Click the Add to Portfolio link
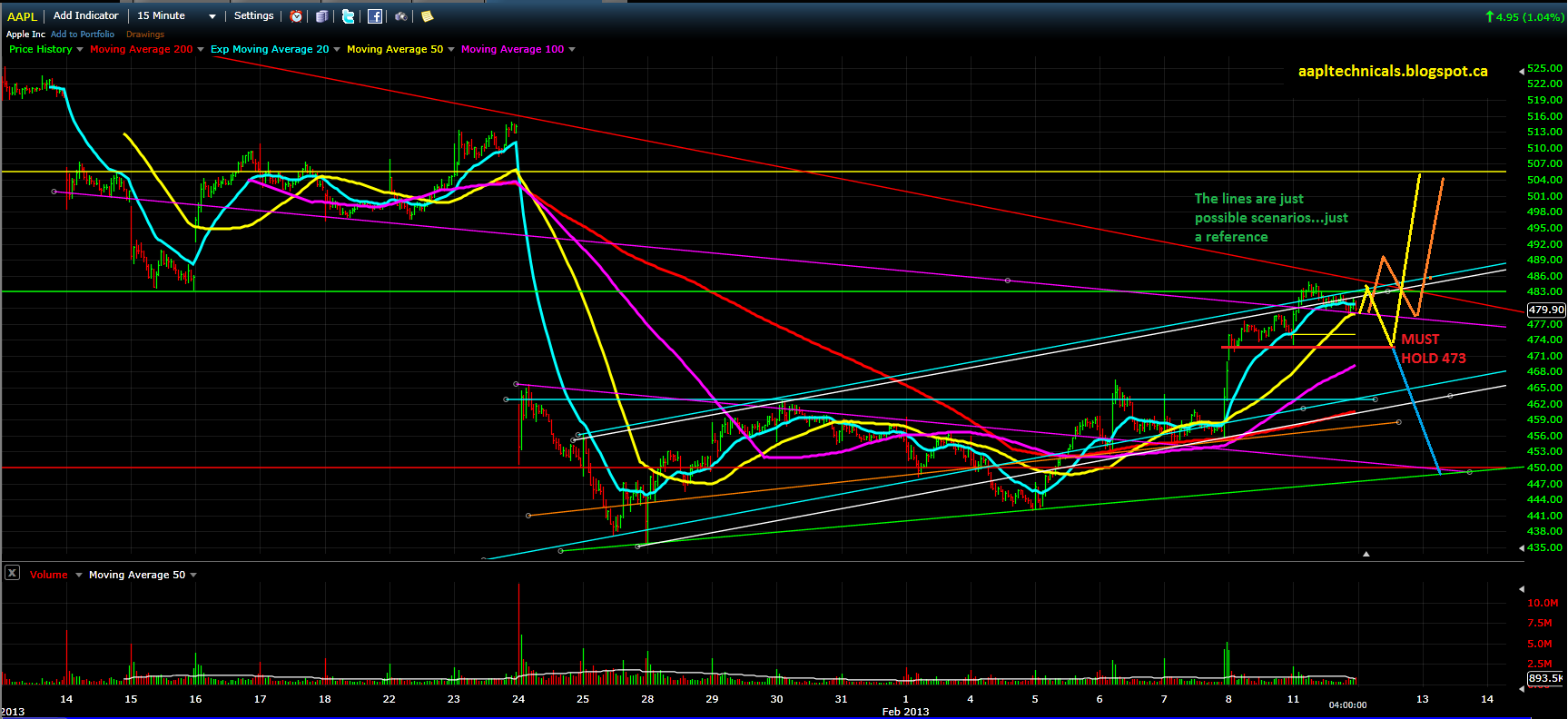 coord(83,34)
